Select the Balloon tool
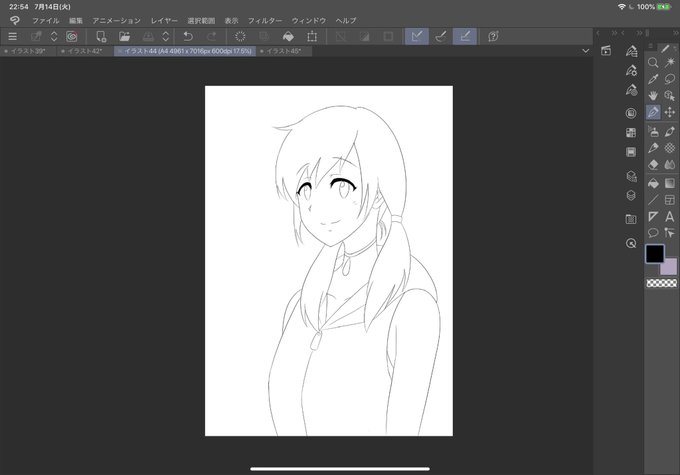Viewport: 680px width, 475px height. pyautogui.click(x=653, y=233)
